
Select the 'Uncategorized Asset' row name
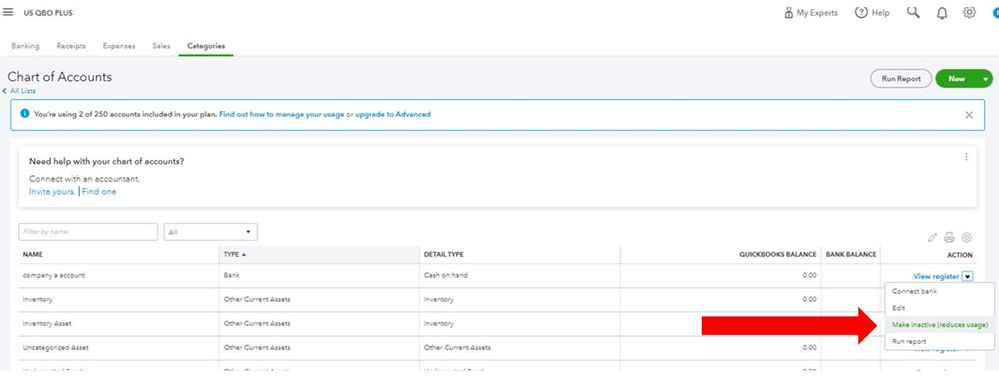[x=55, y=348]
